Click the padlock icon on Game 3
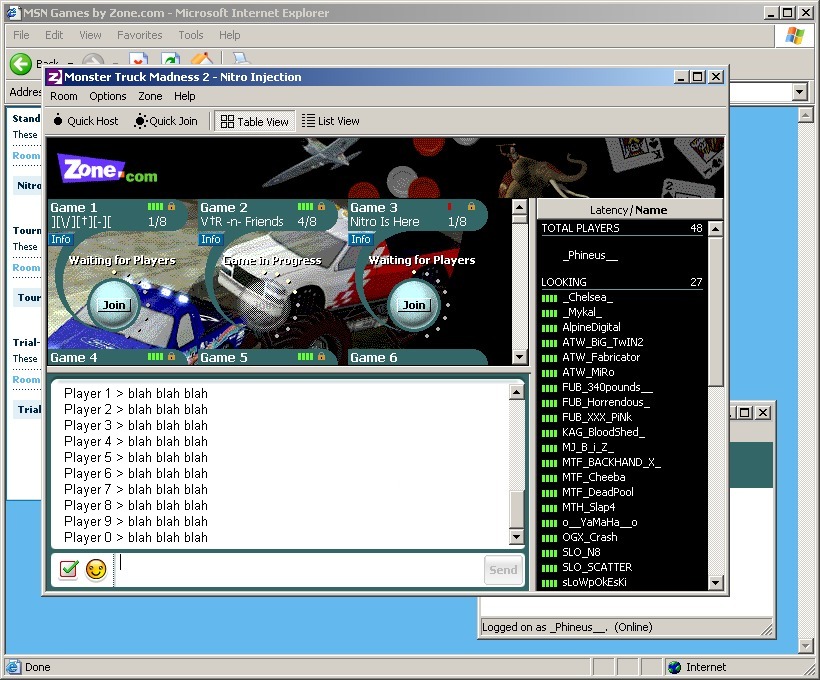The height and width of the screenshot is (680, 820). [x=471, y=207]
